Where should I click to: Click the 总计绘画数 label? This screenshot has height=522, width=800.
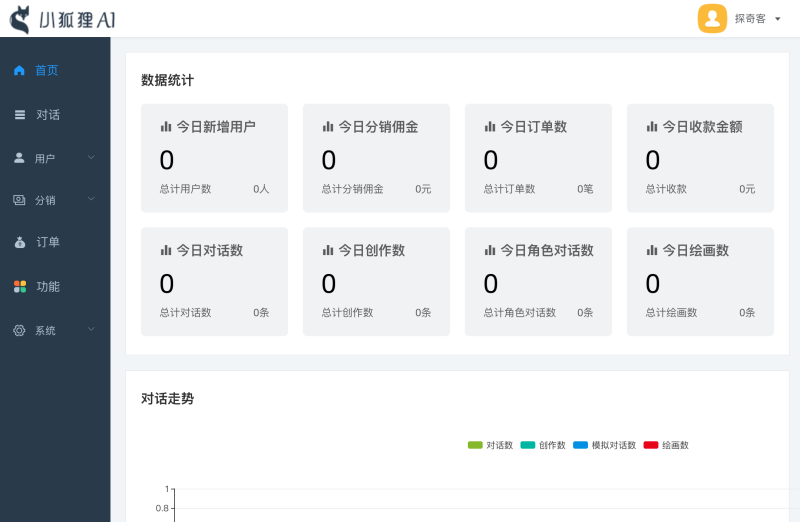[671, 312]
